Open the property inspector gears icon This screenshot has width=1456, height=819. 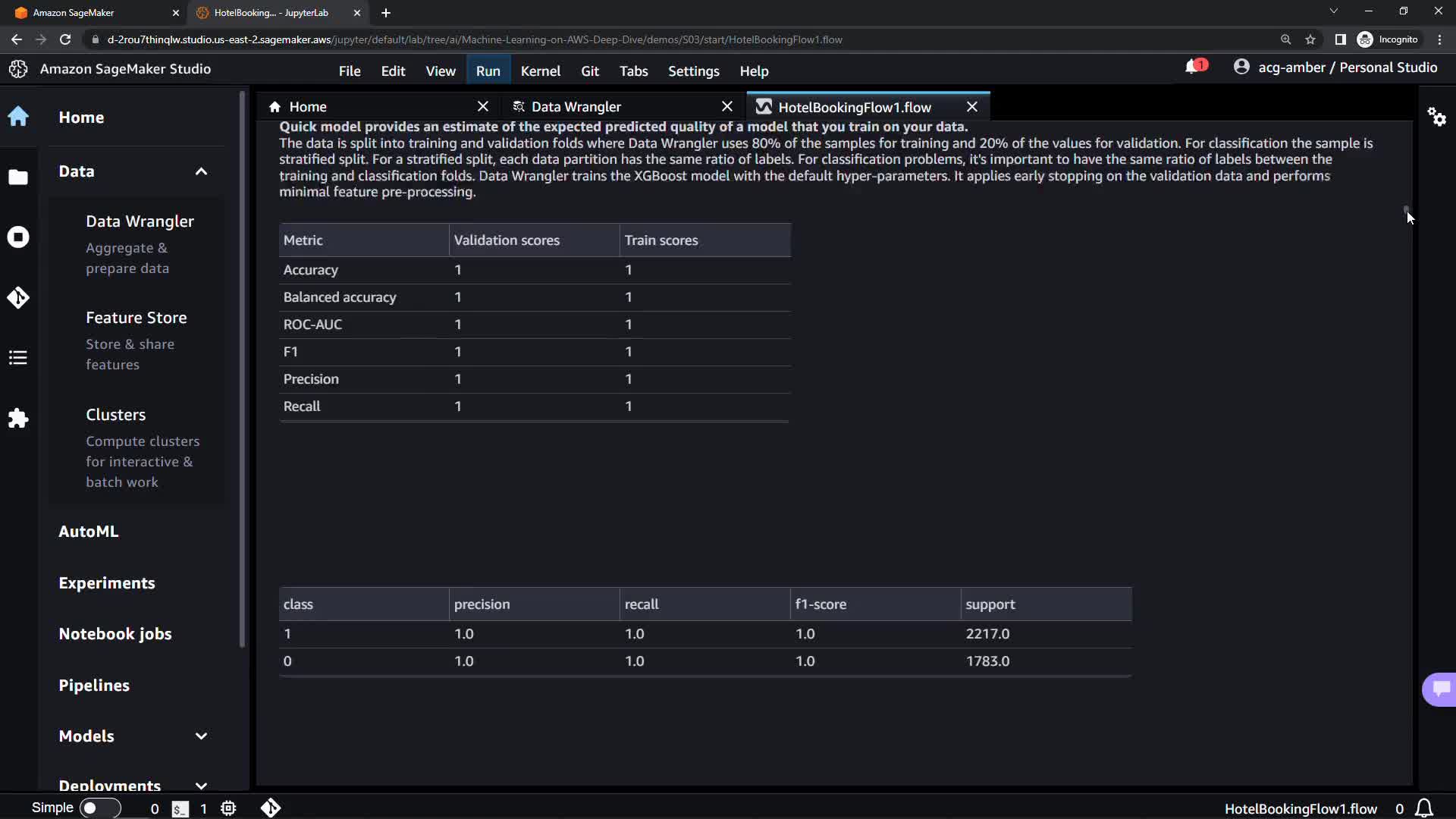pyautogui.click(x=1436, y=117)
